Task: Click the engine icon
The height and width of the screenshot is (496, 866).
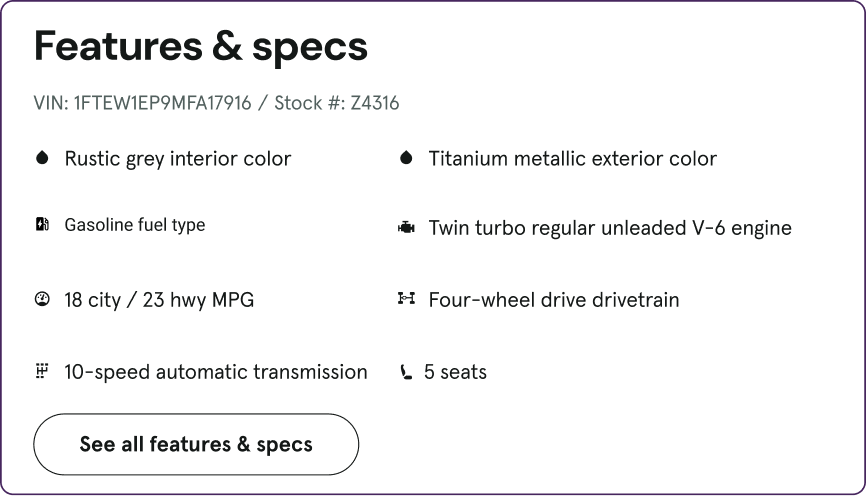Action: pyautogui.click(x=406, y=228)
